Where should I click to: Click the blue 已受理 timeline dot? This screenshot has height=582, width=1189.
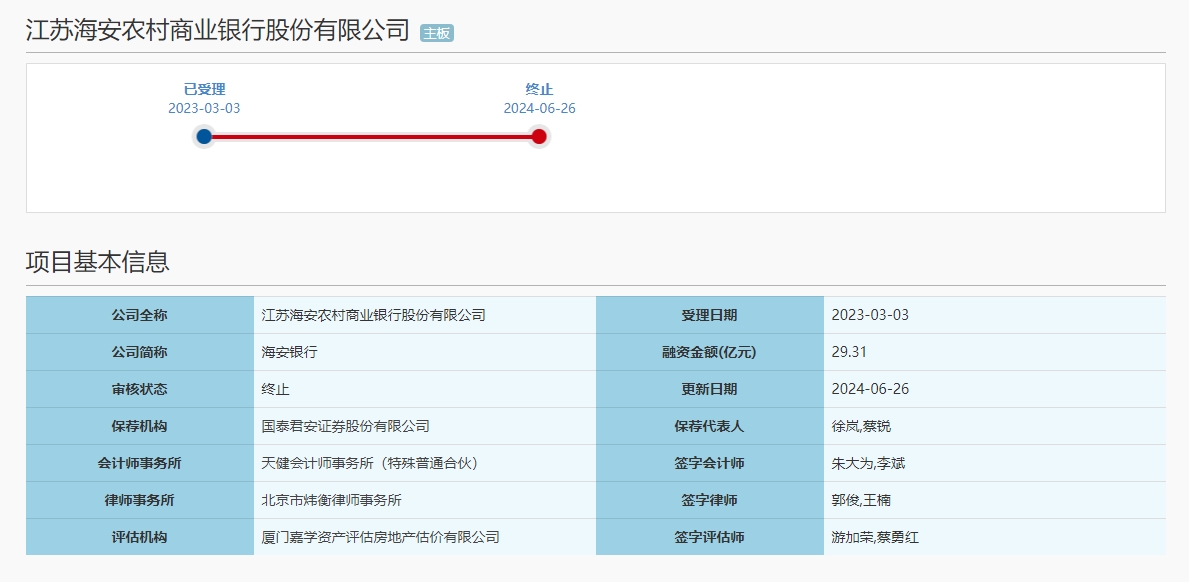(204, 136)
